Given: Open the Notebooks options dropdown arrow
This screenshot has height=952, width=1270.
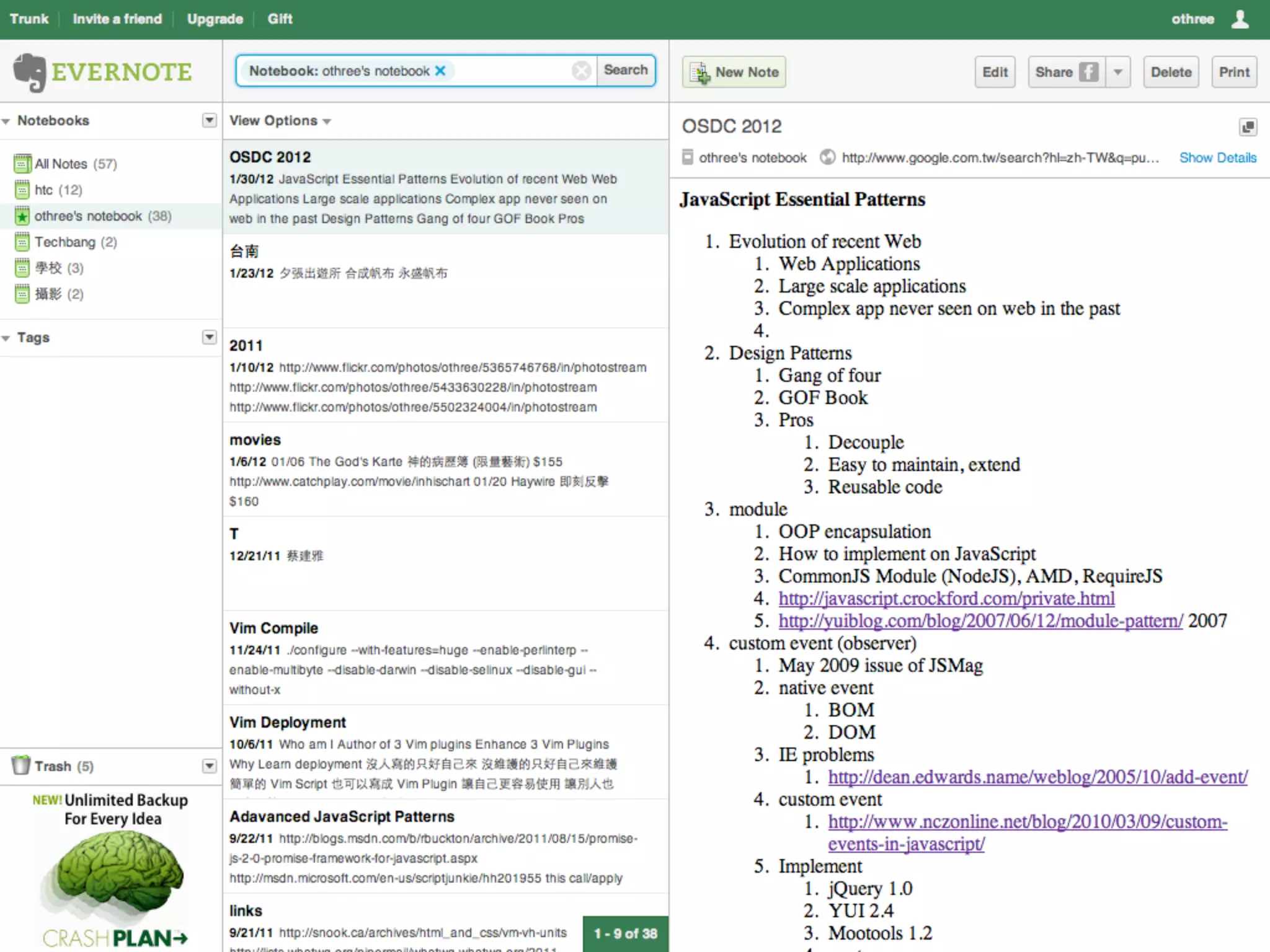Looking at the screenshot, I should pyautogui.click(x=210, y=120).
